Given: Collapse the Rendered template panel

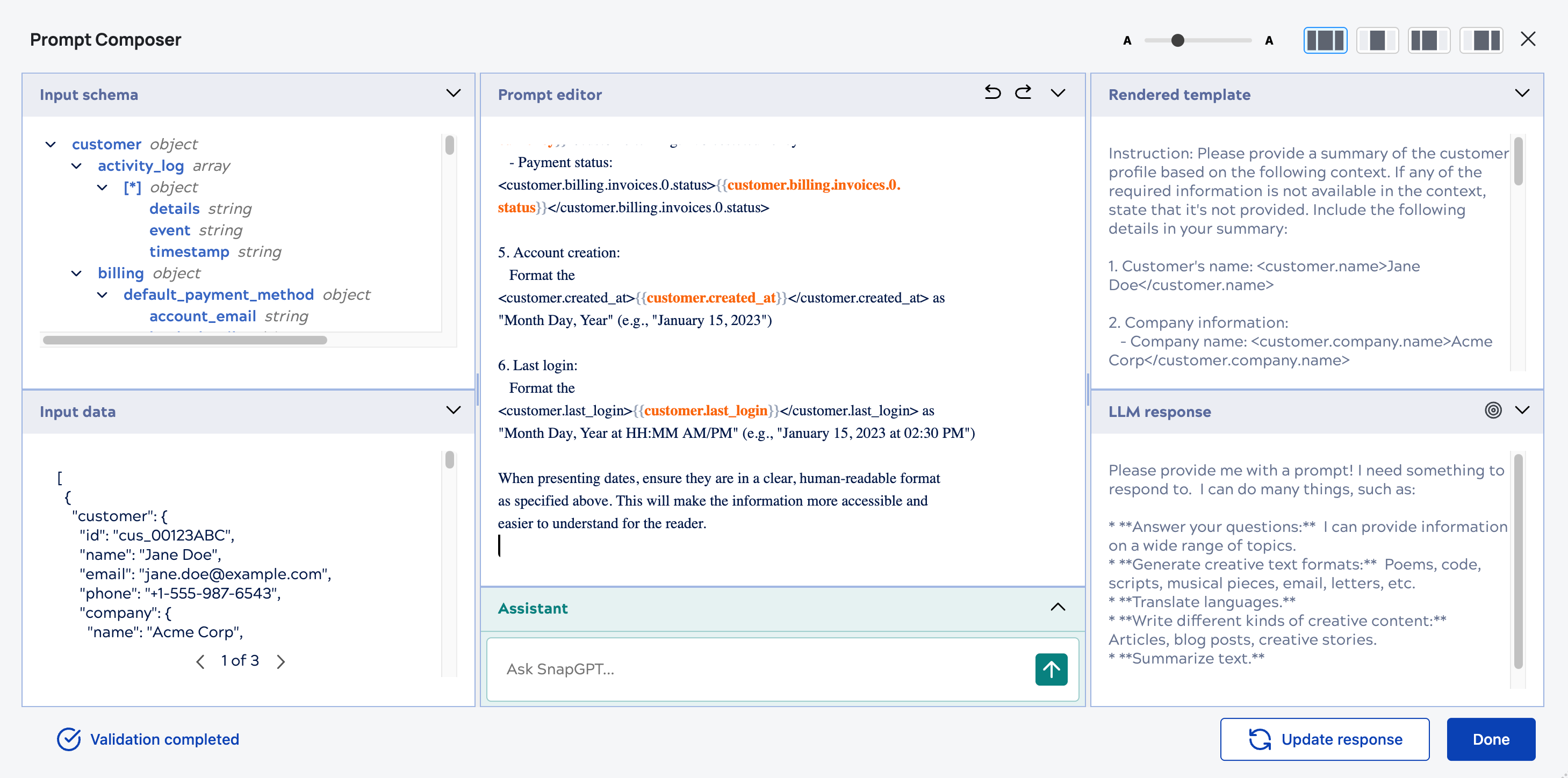Looking at the screenshot, I should 1522,93.
